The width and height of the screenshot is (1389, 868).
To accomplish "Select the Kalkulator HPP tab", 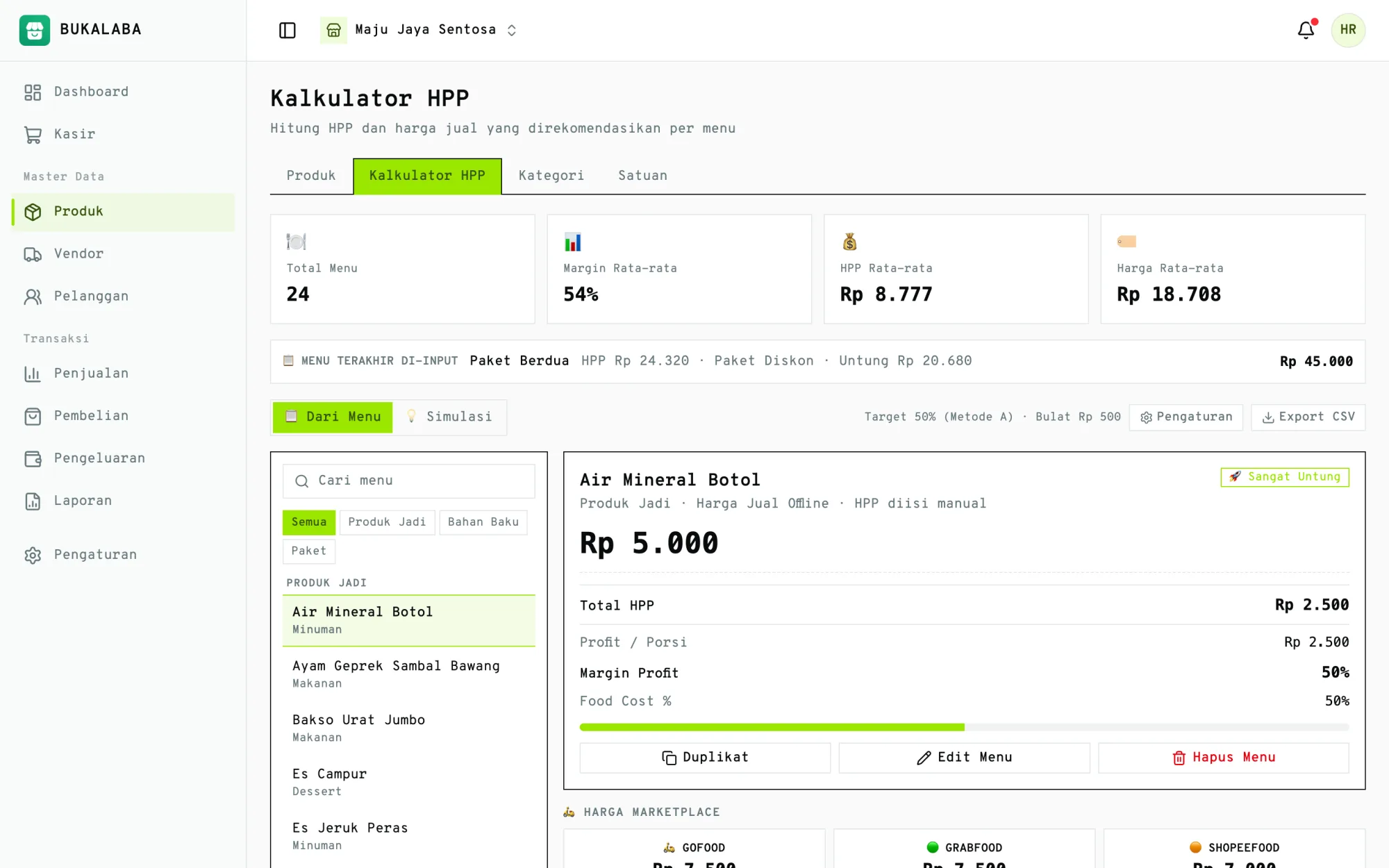I will [x=427, y=176].
